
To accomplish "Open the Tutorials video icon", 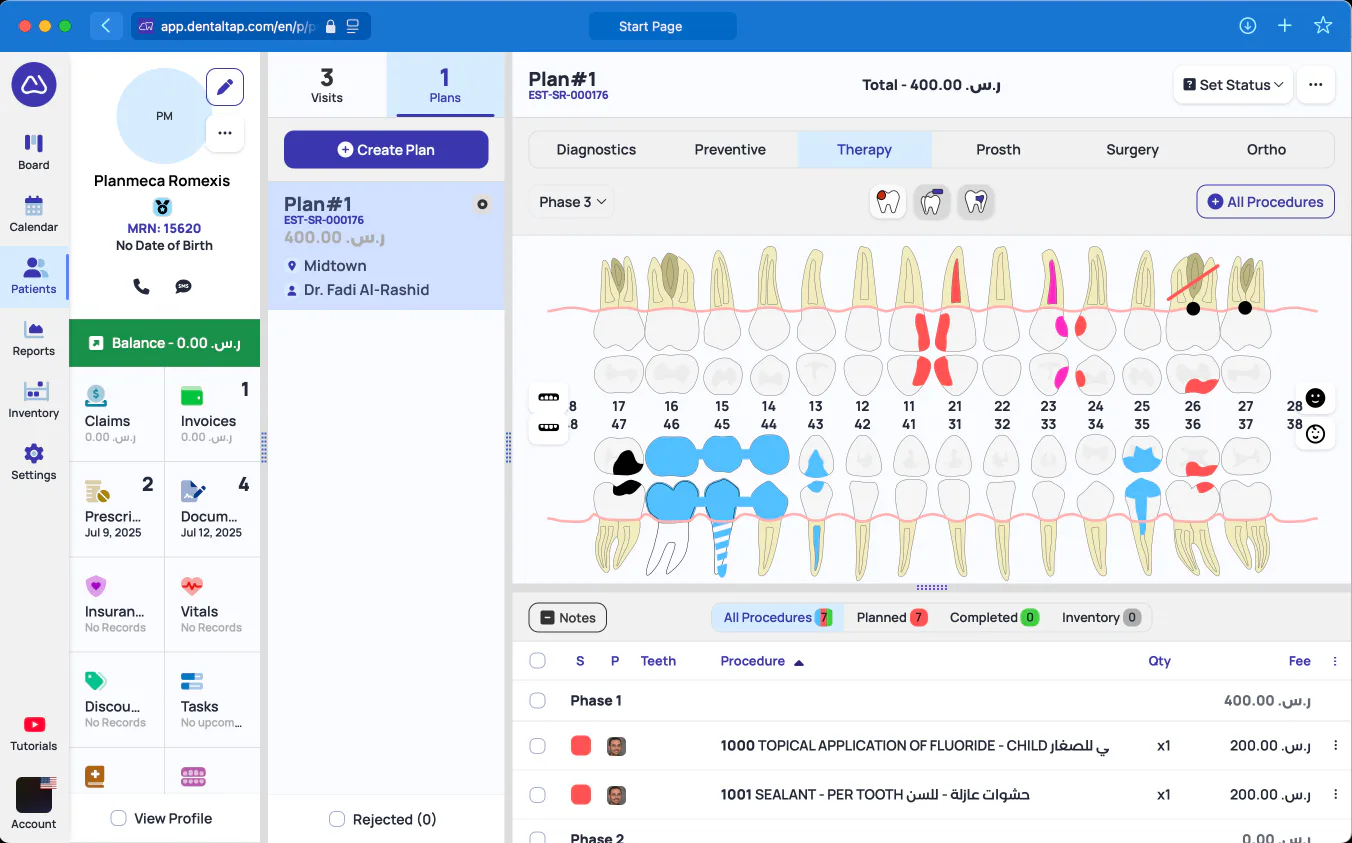I will pyautogui.click(x=34, y=733).
